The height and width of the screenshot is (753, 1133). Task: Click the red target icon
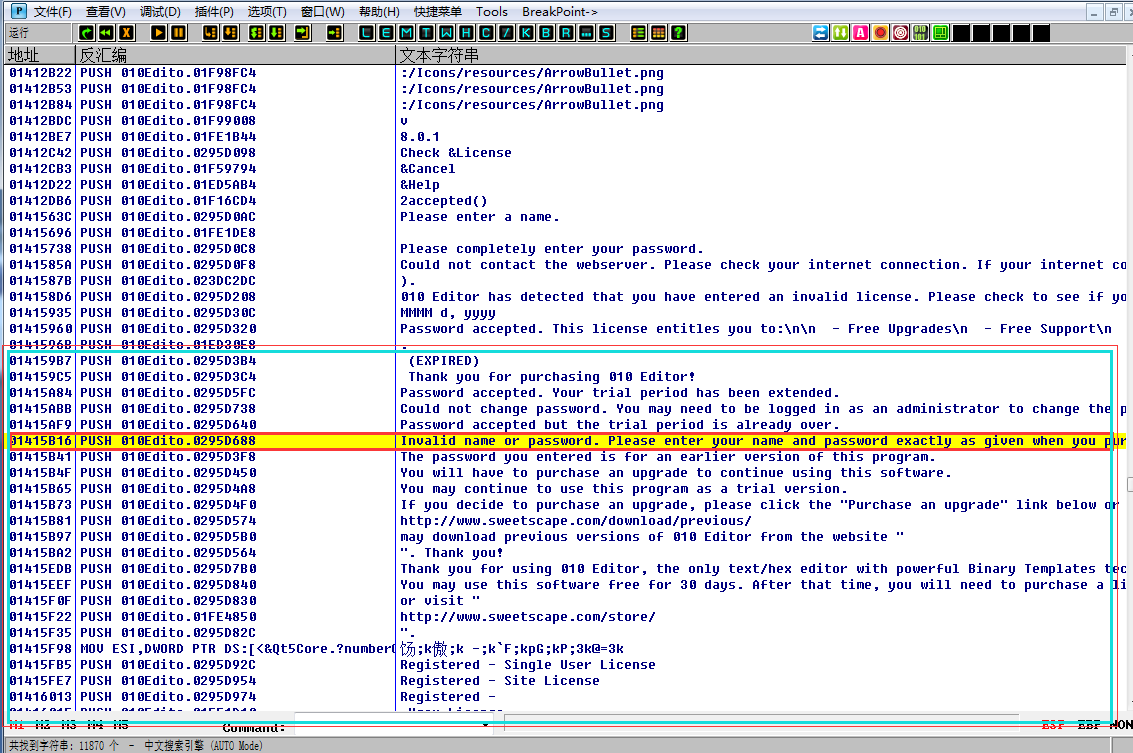point(900,33)
